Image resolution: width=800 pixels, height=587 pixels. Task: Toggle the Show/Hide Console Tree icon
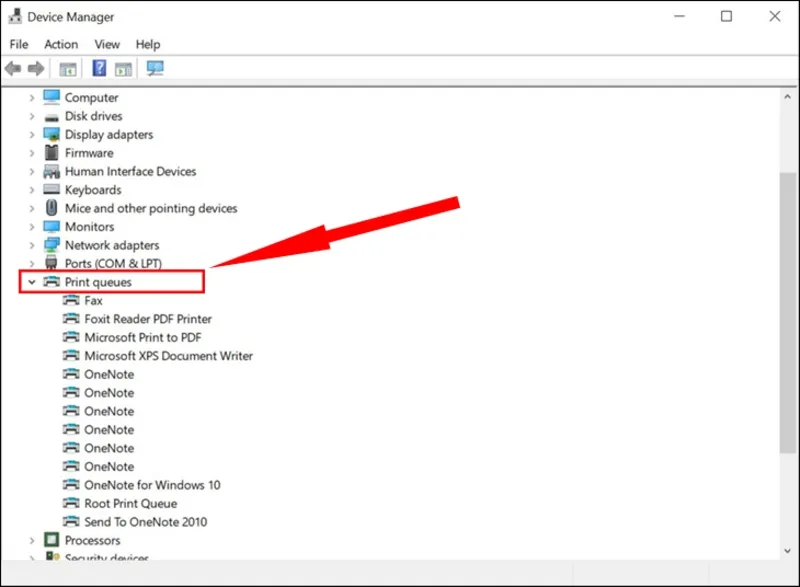point(67,69)
